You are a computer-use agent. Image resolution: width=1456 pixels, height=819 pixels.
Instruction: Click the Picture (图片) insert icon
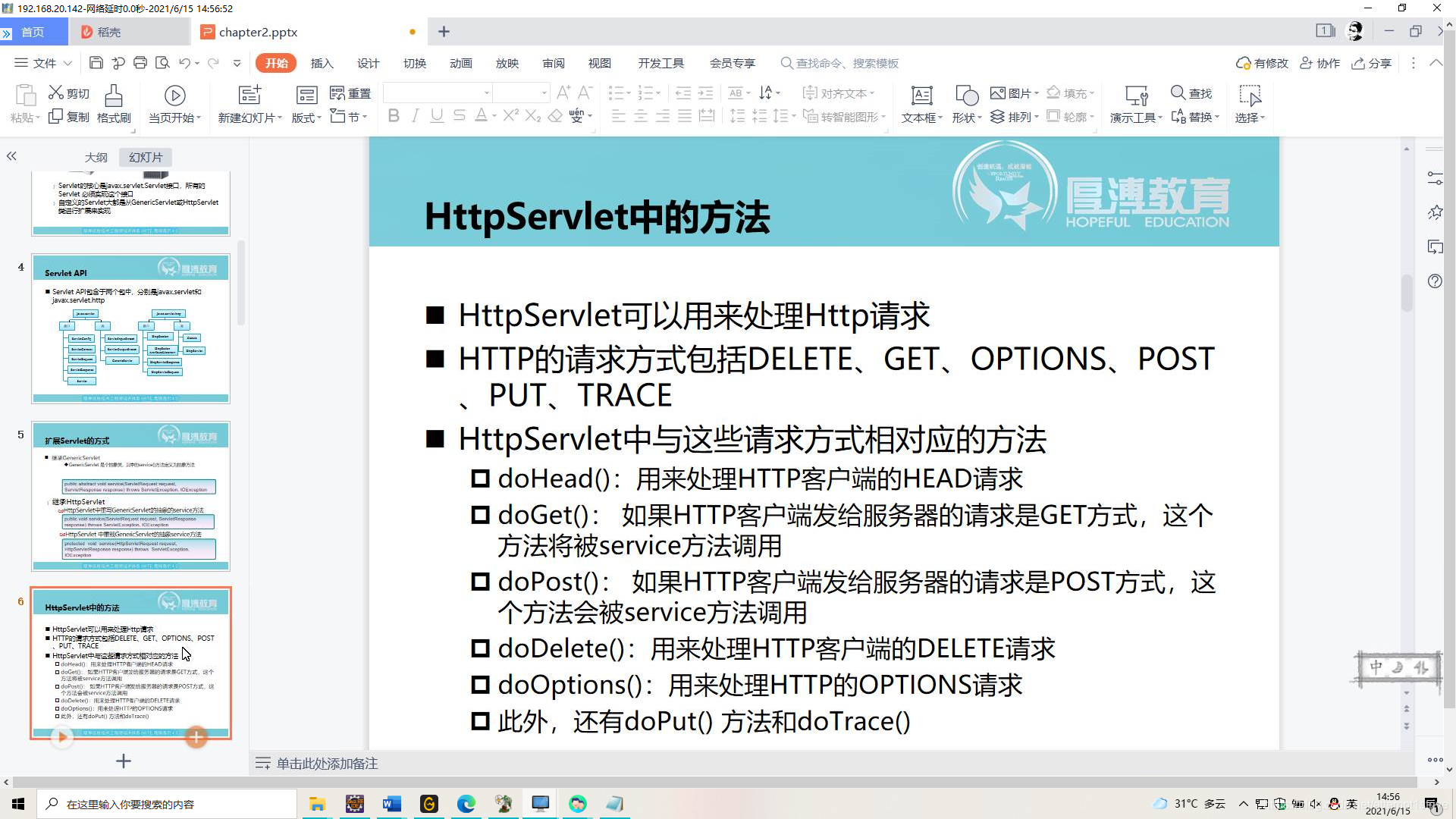point(998,93)
